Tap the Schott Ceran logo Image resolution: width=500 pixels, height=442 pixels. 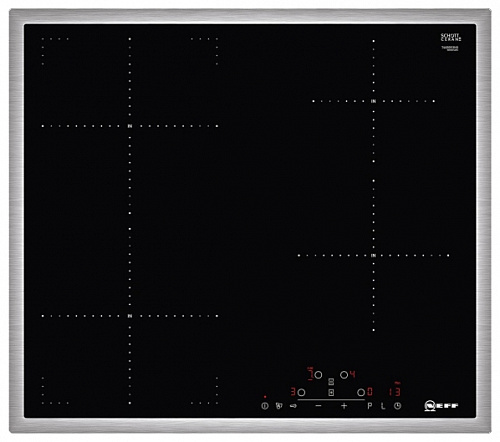coord(451,37)
